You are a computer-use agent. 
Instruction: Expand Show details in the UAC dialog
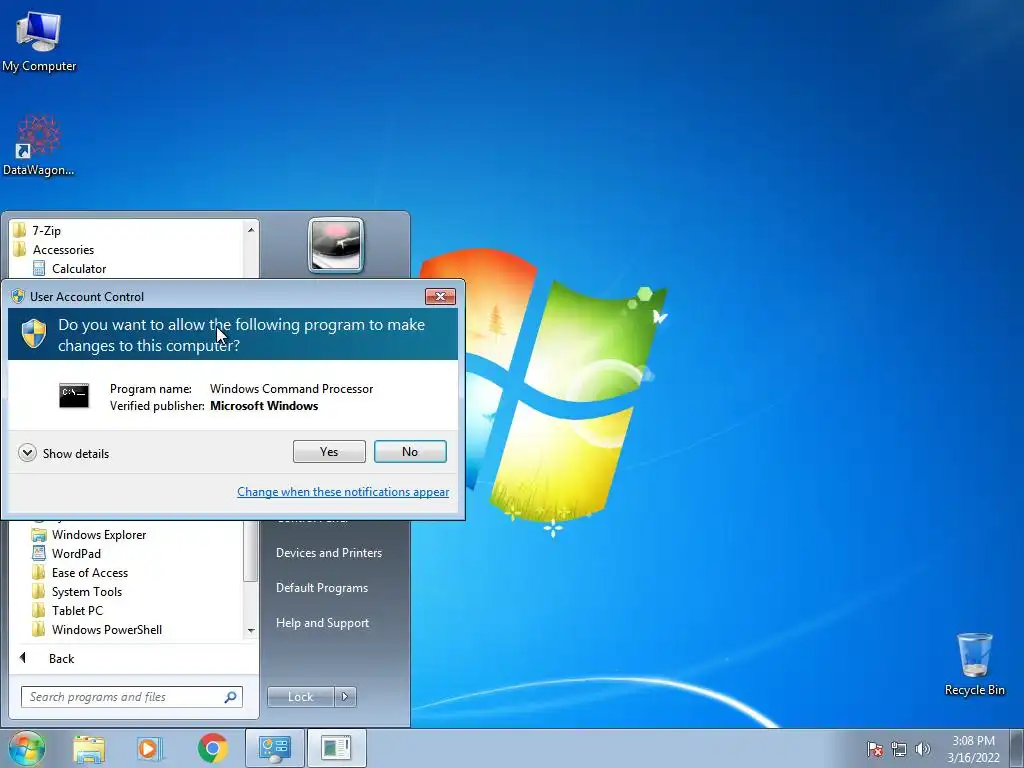[63, 453]
